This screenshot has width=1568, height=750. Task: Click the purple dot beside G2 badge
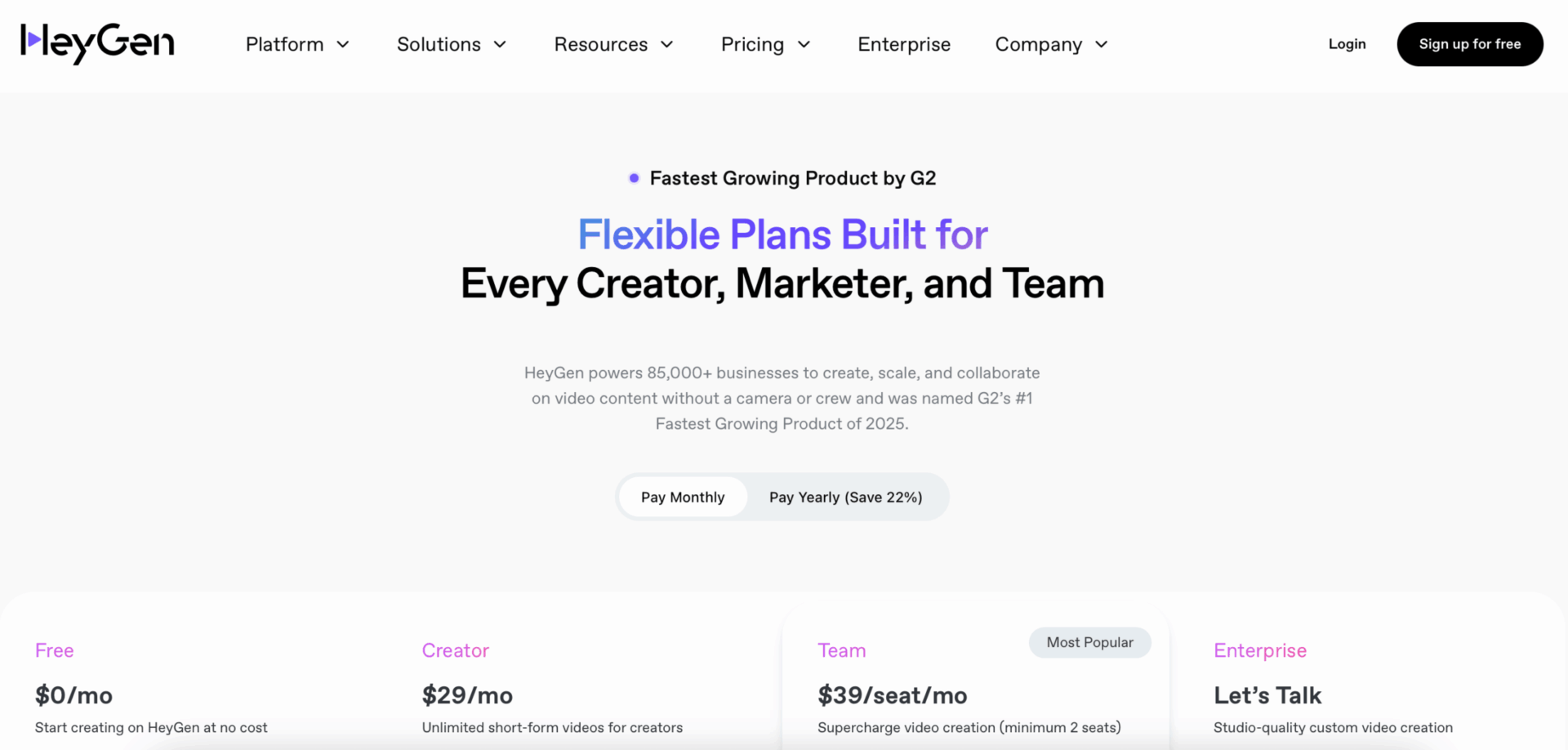(x=634, y=178)
